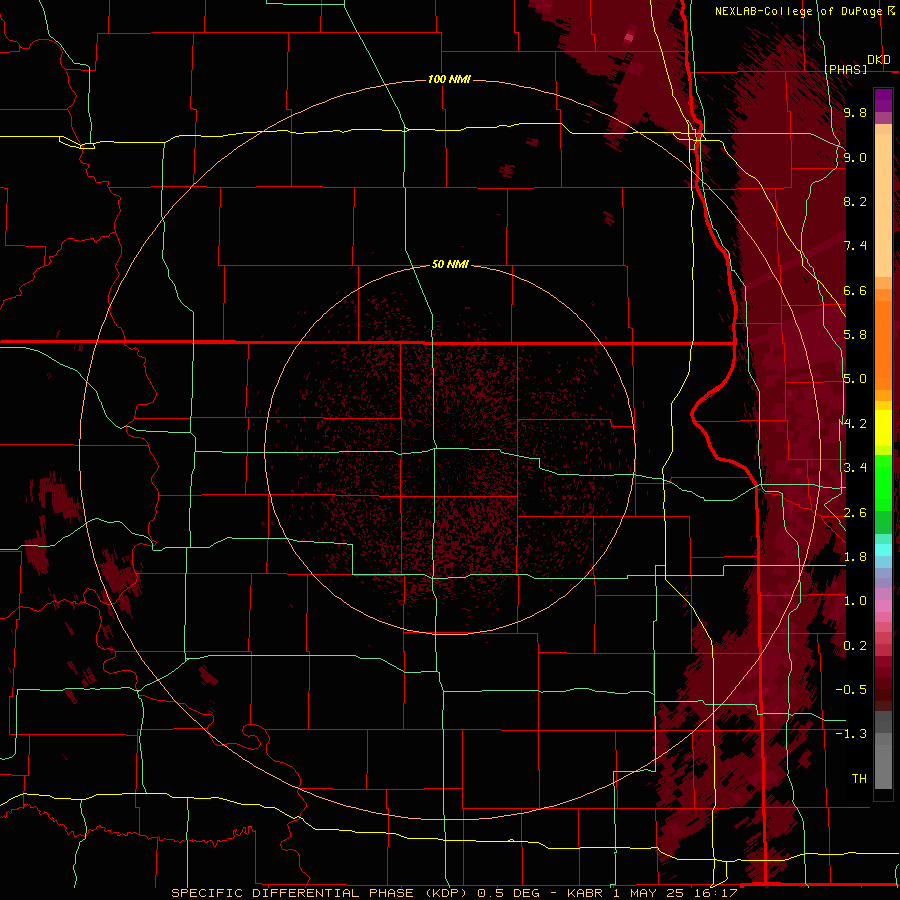Click the 9.8 value on the color scale

pos(855,112)
